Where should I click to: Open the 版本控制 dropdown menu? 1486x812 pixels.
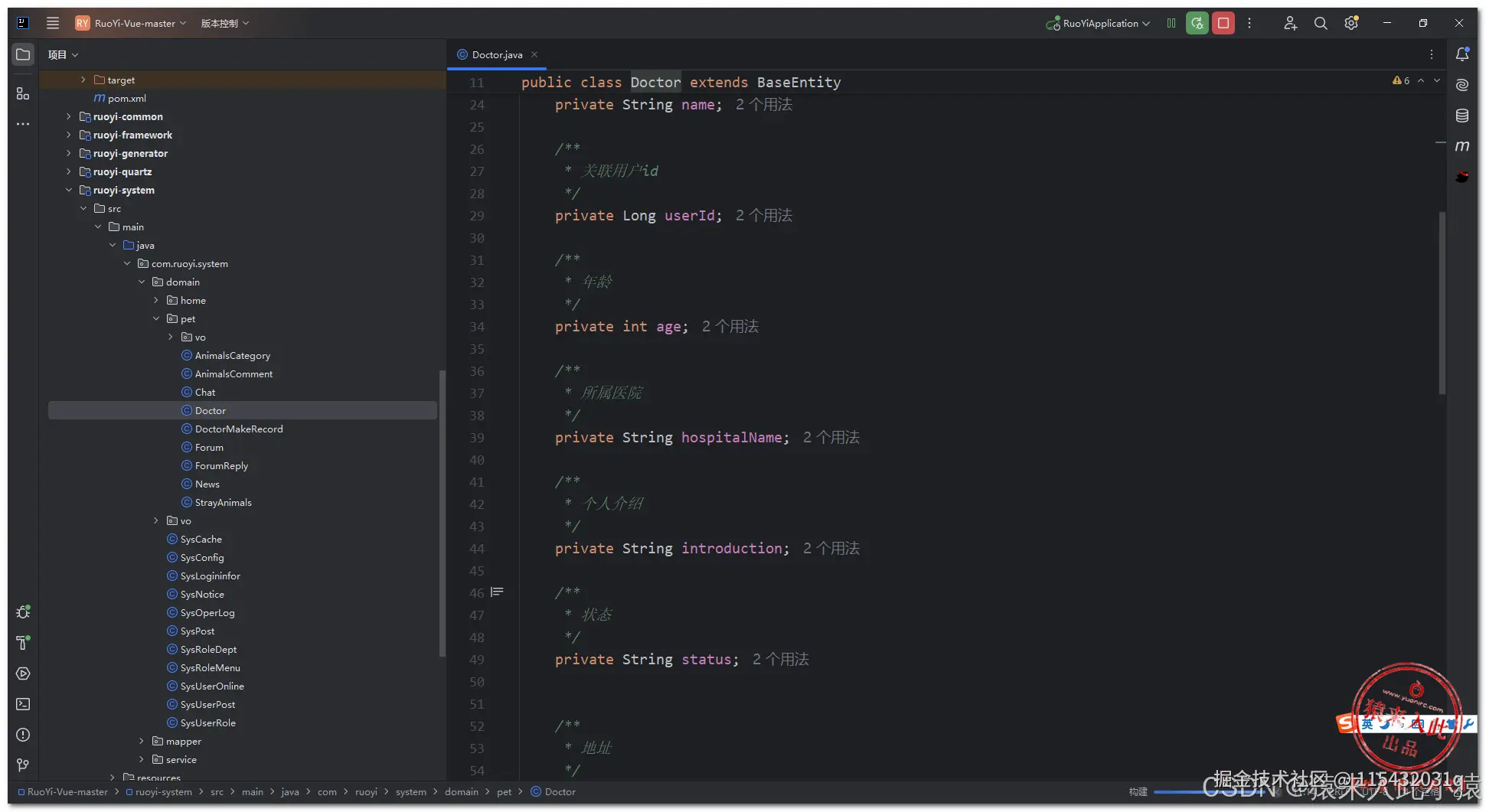click(225, 23)
